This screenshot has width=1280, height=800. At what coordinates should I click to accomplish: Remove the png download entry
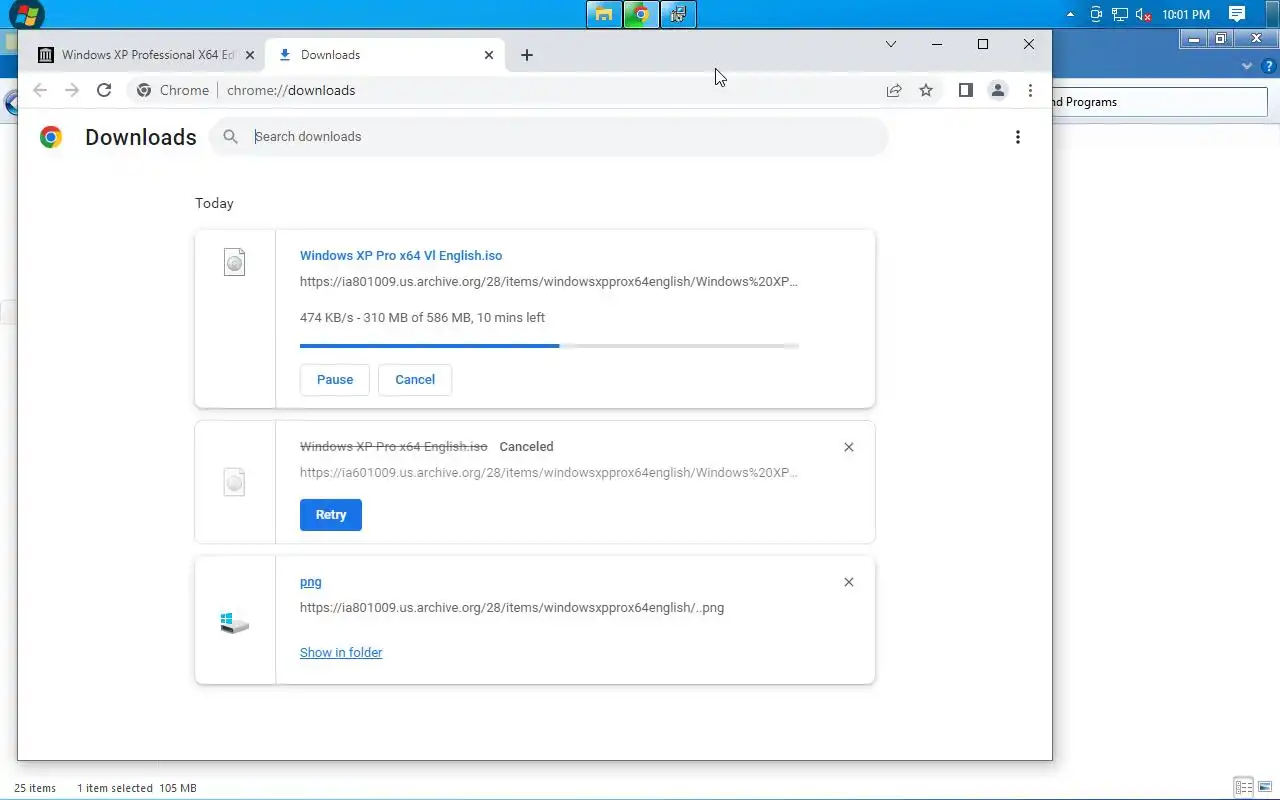[x=849, y=582]
